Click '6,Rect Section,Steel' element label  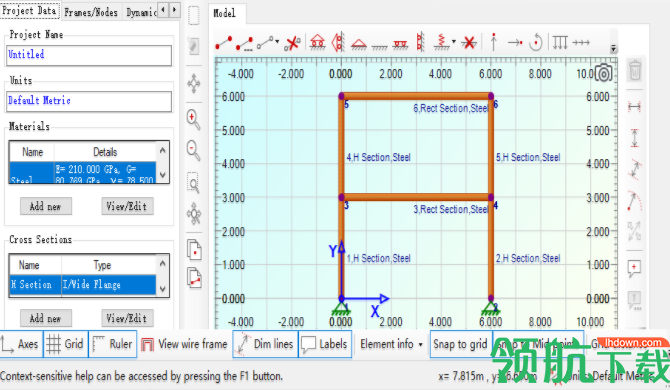click(x=450, y=108)
